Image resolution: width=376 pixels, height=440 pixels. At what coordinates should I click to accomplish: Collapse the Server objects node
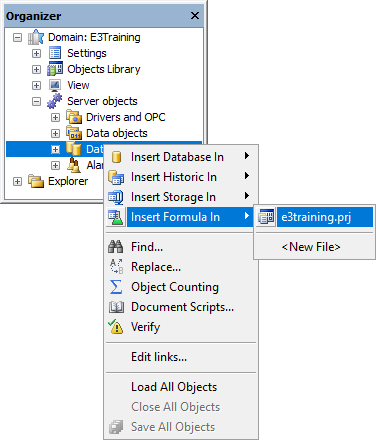click(36, 101)
